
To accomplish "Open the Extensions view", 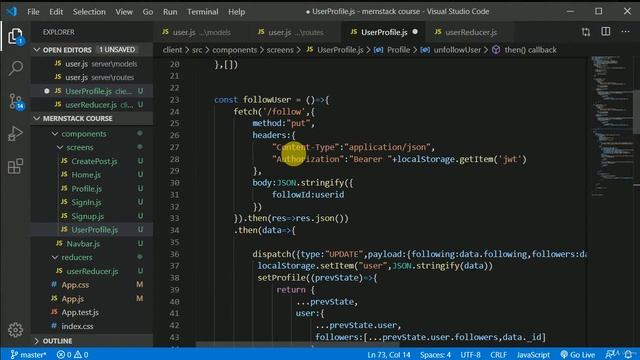I will coord(16,166).
